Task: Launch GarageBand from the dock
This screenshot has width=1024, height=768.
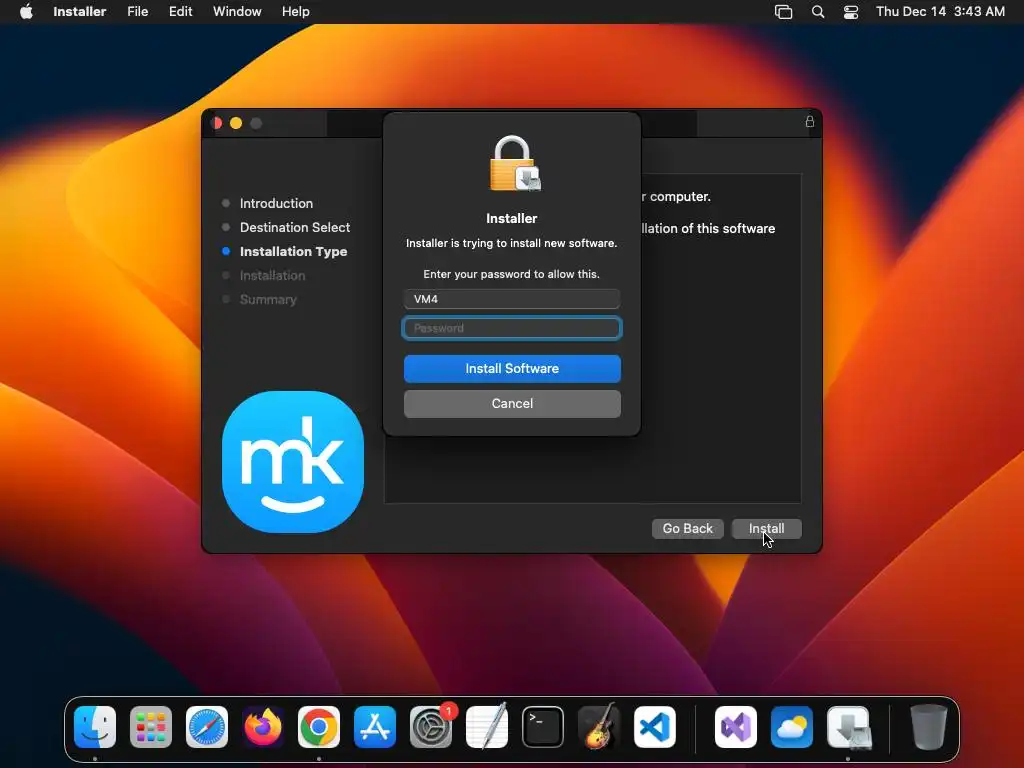Action: click(599, 727)
